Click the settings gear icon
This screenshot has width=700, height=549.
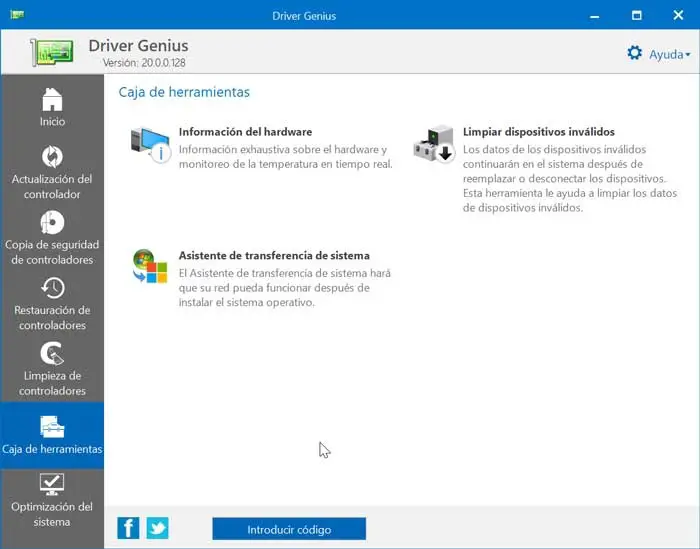pyautogui.click(x=634, y=53)
